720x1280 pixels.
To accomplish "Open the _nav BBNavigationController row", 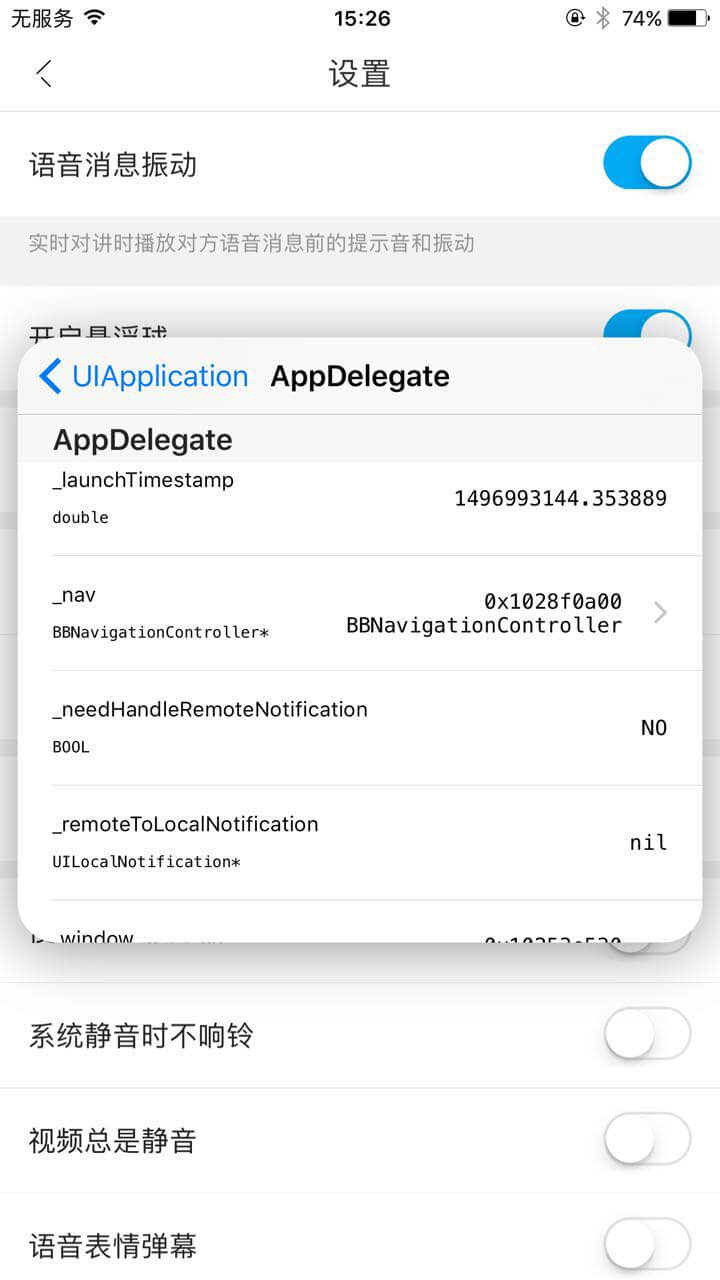I will (360, 613).
